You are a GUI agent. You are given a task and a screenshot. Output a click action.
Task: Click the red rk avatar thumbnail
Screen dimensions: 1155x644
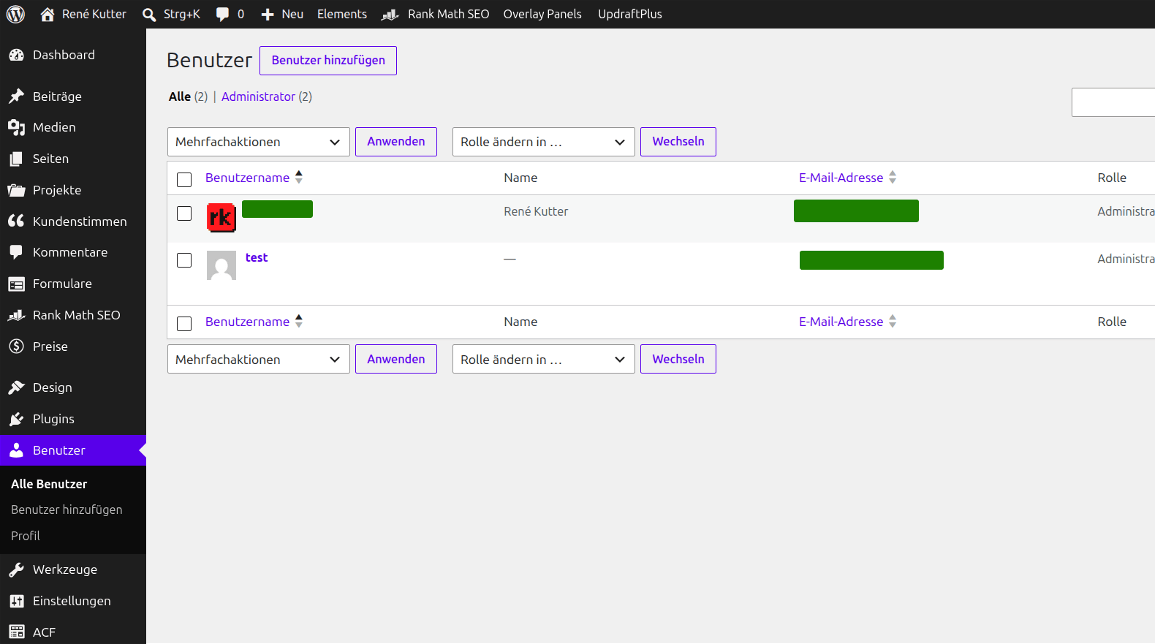pos(221,217)
